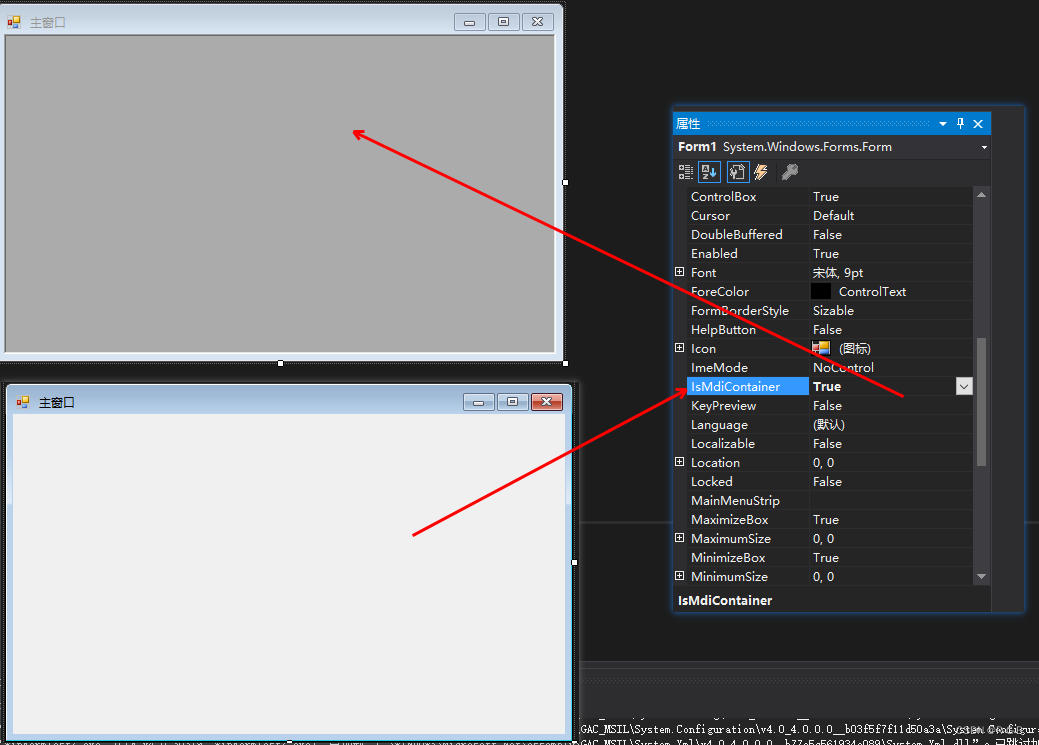Open the 属性 panel window position menu
The image size is (1039, 745).
pyautogui.click(x=942, y=124)
